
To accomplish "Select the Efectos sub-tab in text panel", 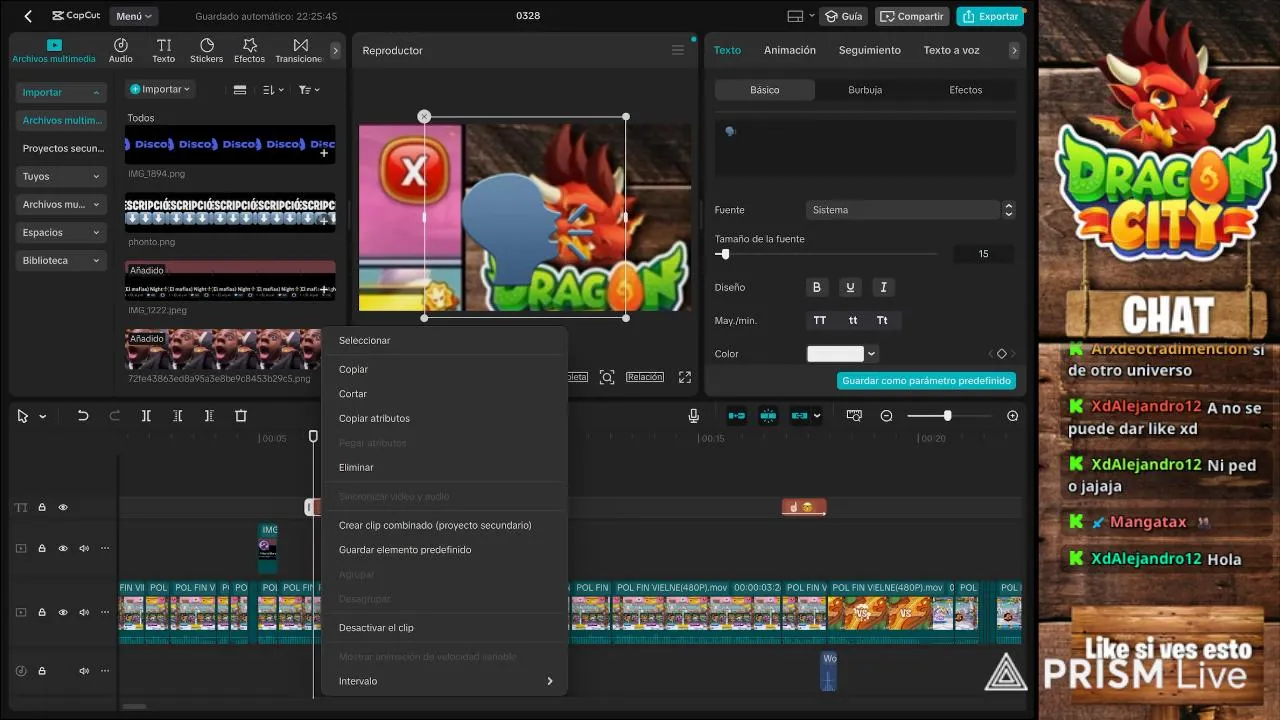I will (966, 90).
